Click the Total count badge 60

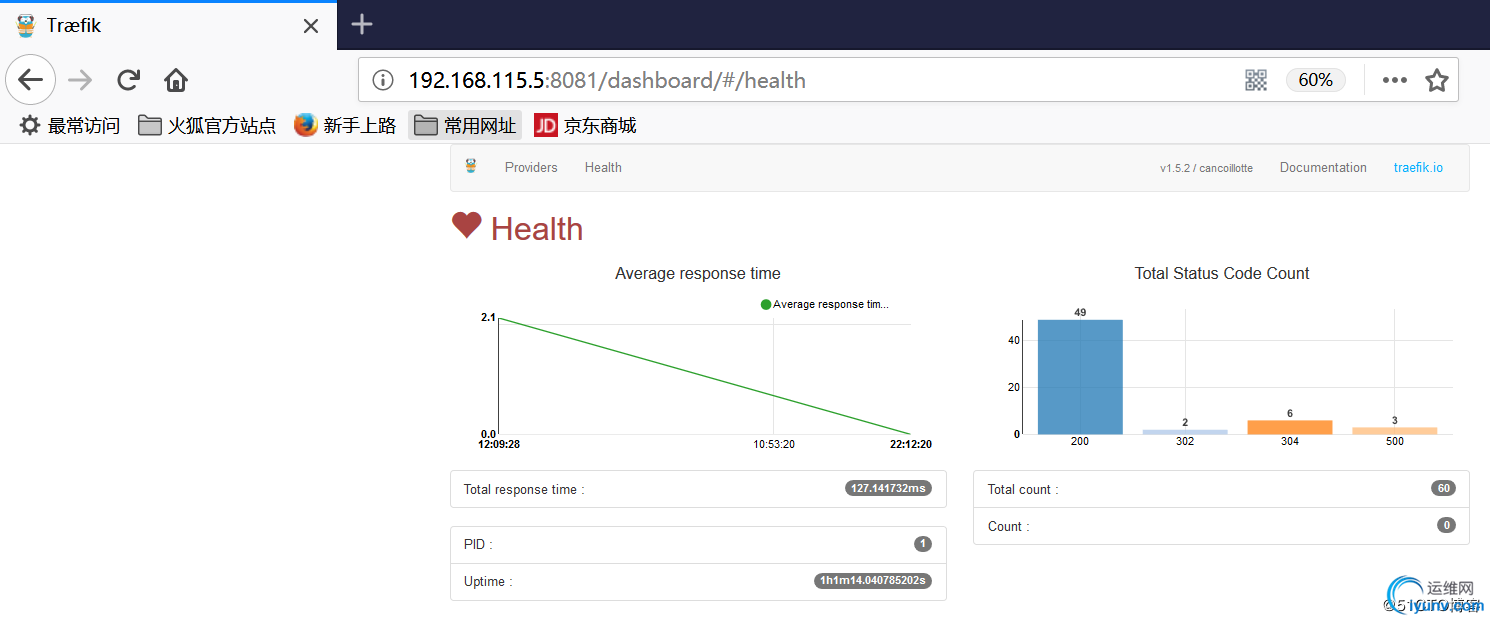coord(1443,488)
